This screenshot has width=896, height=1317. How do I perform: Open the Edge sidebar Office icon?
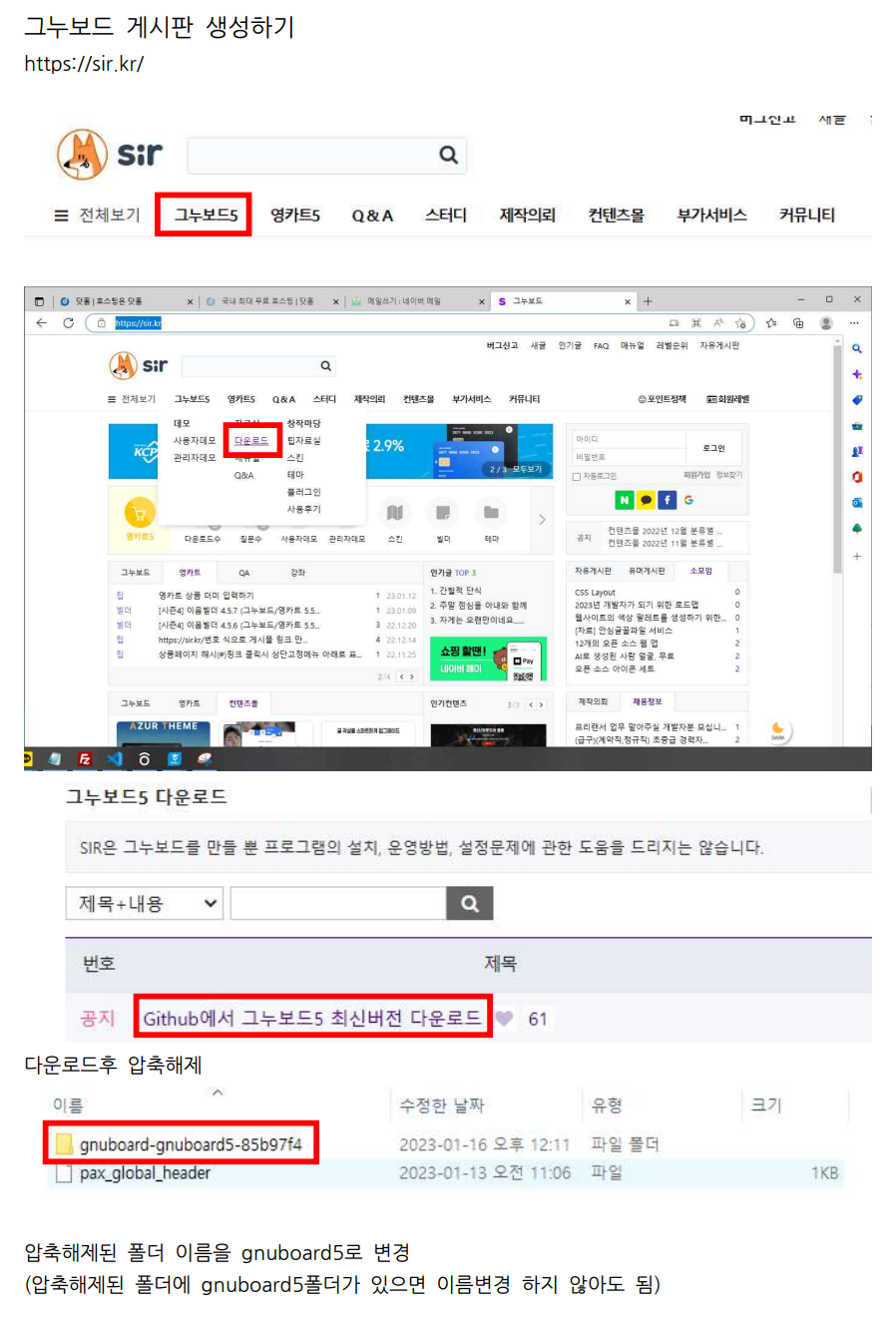857,477
